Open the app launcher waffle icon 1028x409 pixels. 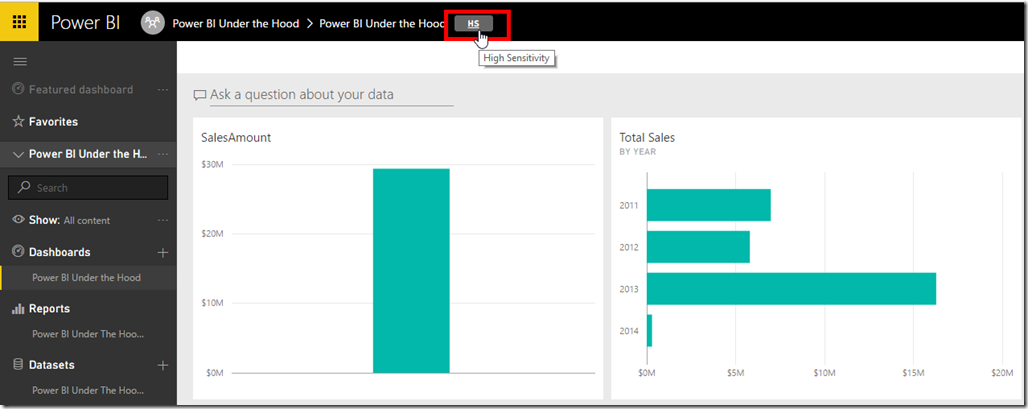click(20, 22)
